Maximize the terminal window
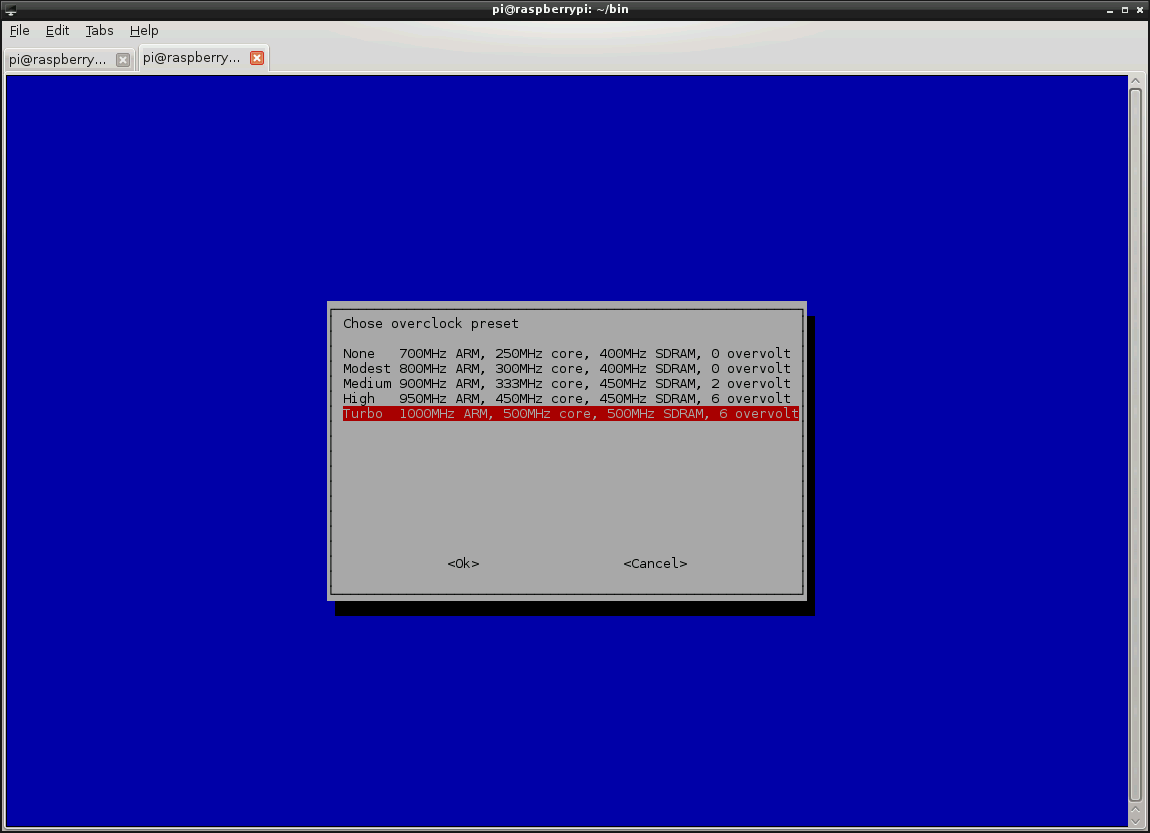Screen dimensions: 1150x833 [1125, 9]
